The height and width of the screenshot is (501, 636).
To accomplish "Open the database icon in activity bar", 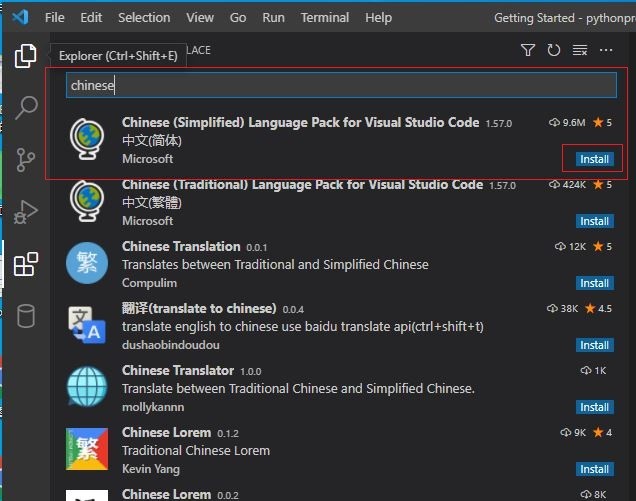I will pos(26,317).
